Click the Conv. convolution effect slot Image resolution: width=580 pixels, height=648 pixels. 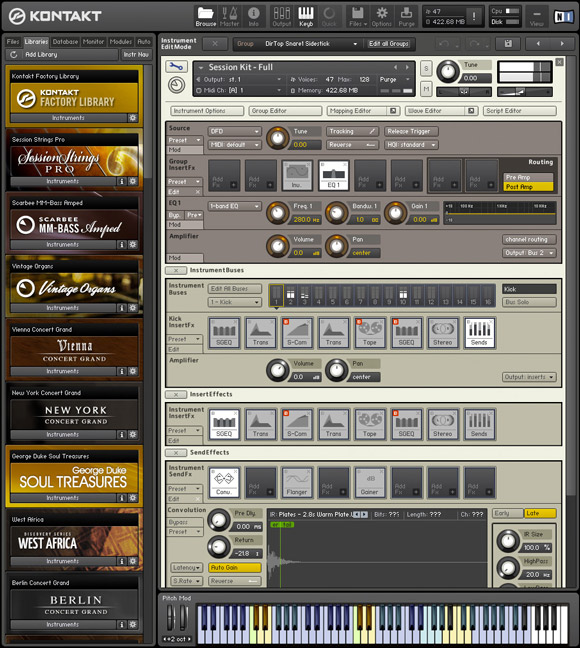pos(224,482)
